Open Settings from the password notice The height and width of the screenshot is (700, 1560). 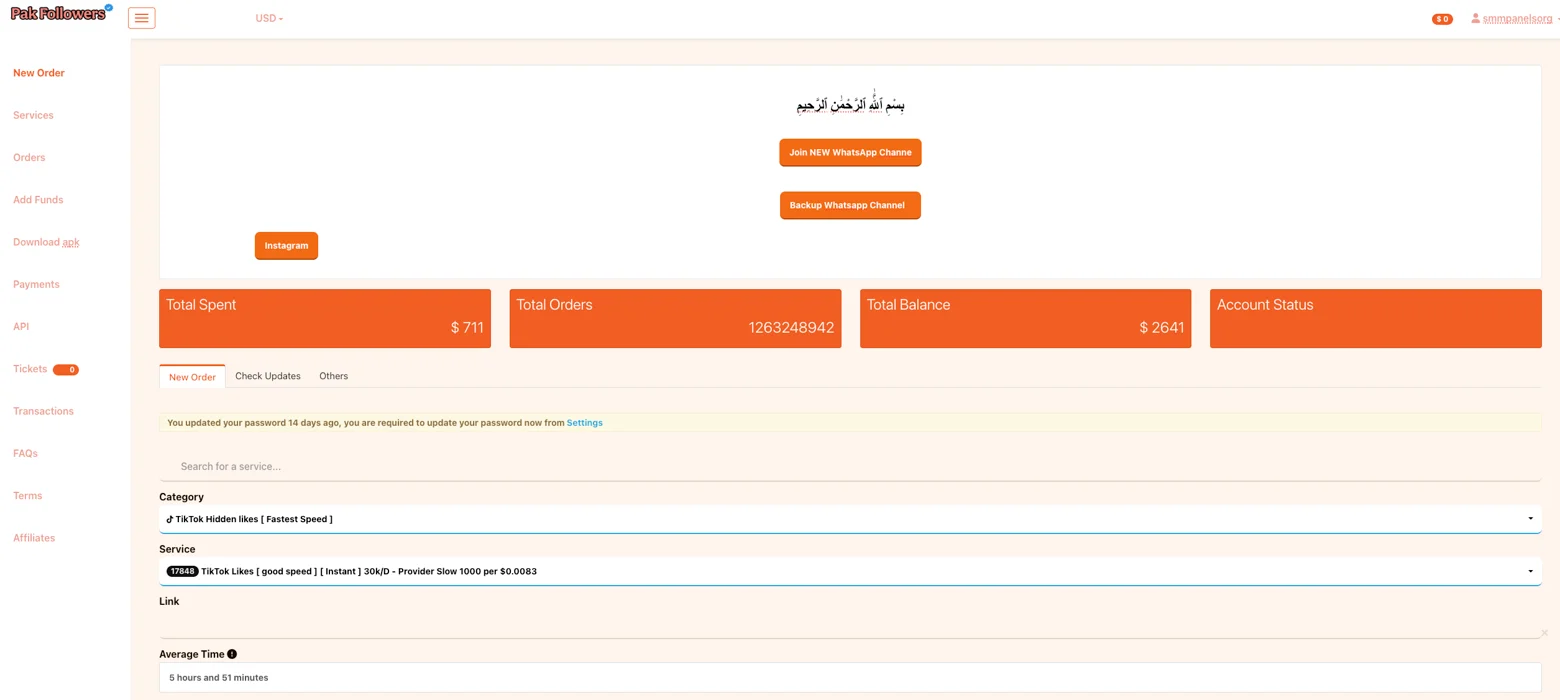click(x=584, y=422)
